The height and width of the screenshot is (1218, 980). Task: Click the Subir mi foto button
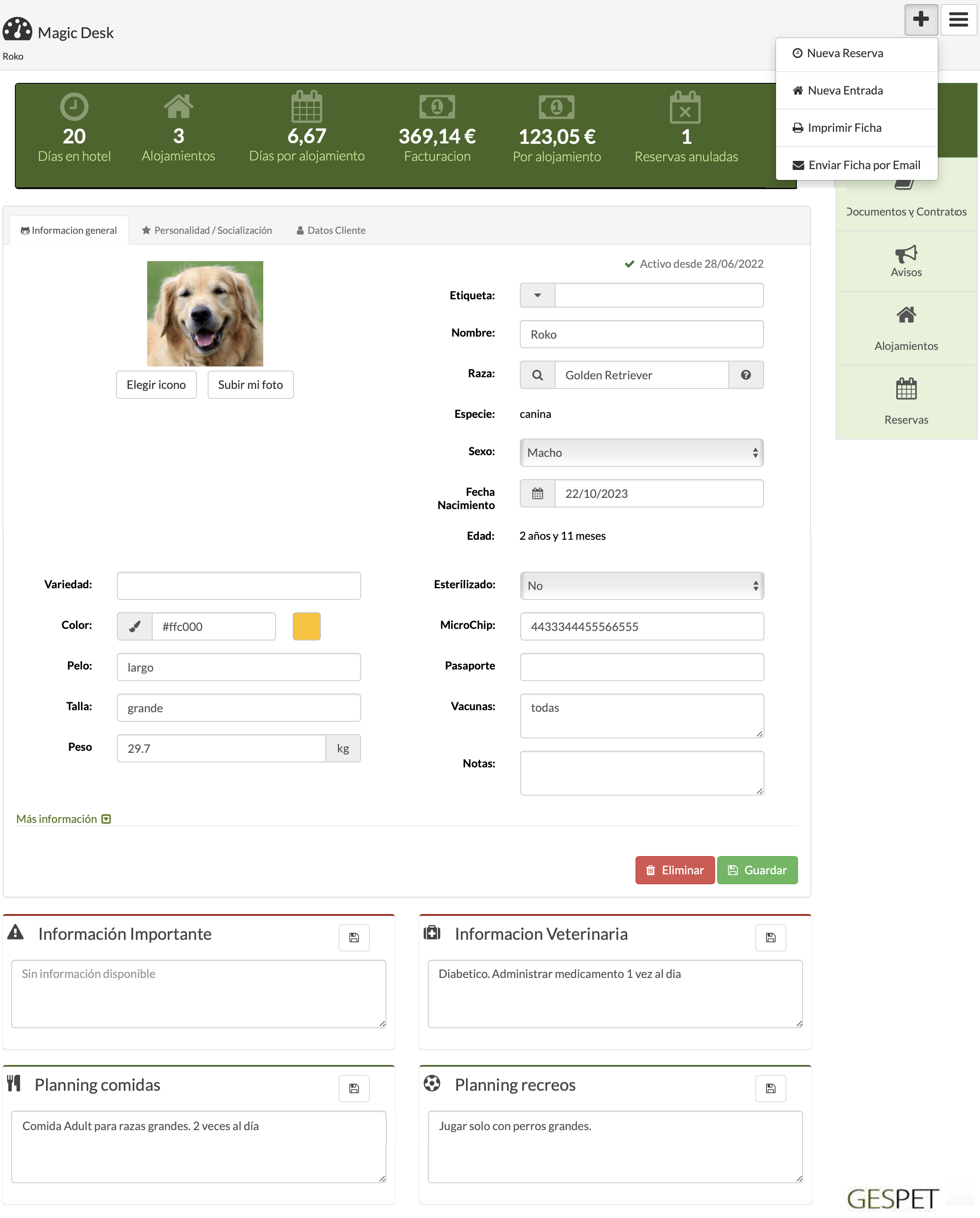250,384
